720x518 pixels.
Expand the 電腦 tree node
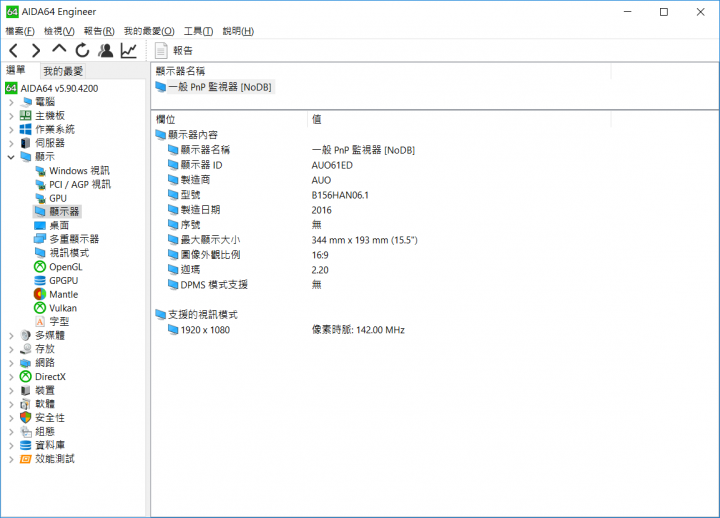click(x=11, y=102)
